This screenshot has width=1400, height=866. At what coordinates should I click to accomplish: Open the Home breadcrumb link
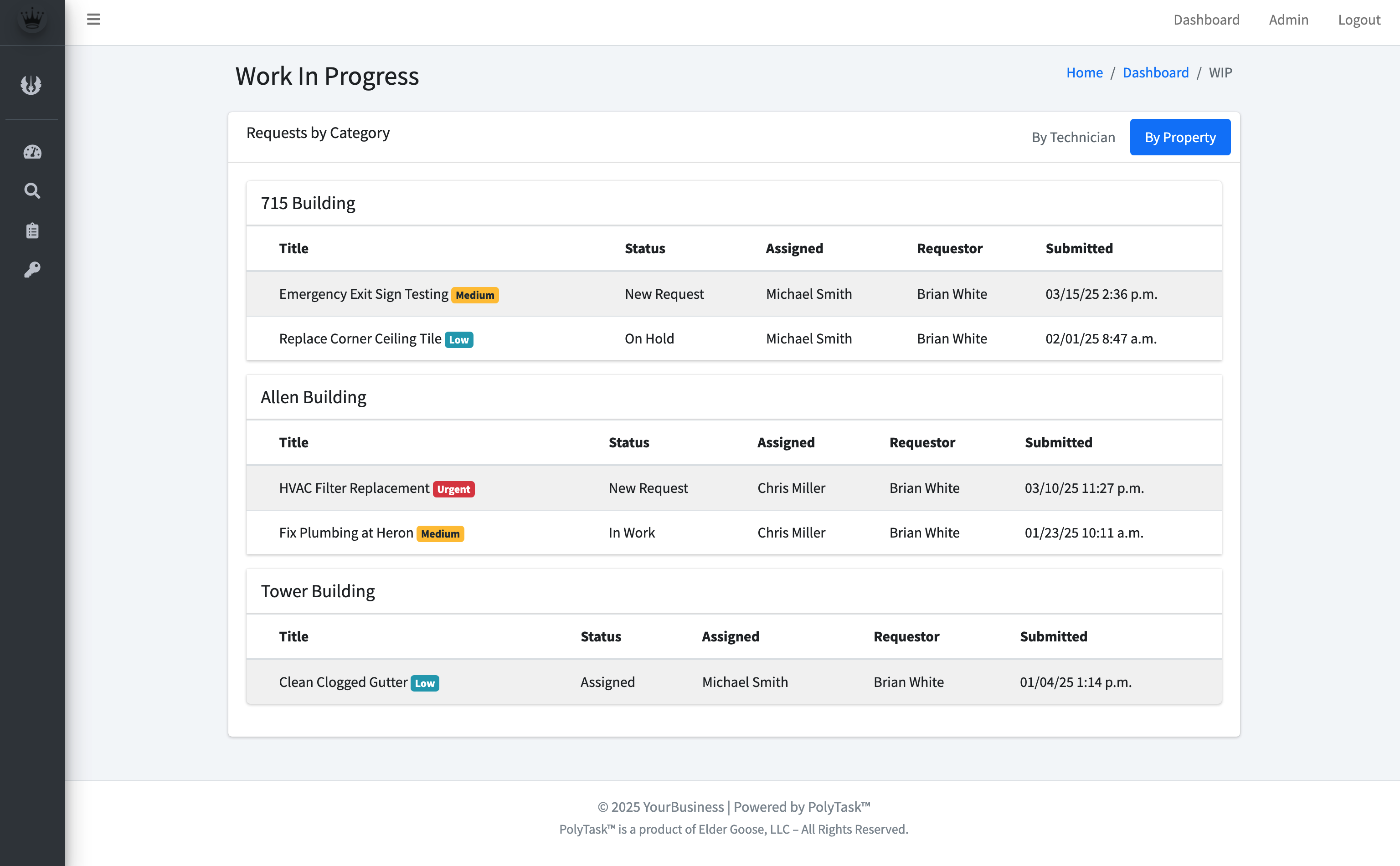tap(1084, 72)
